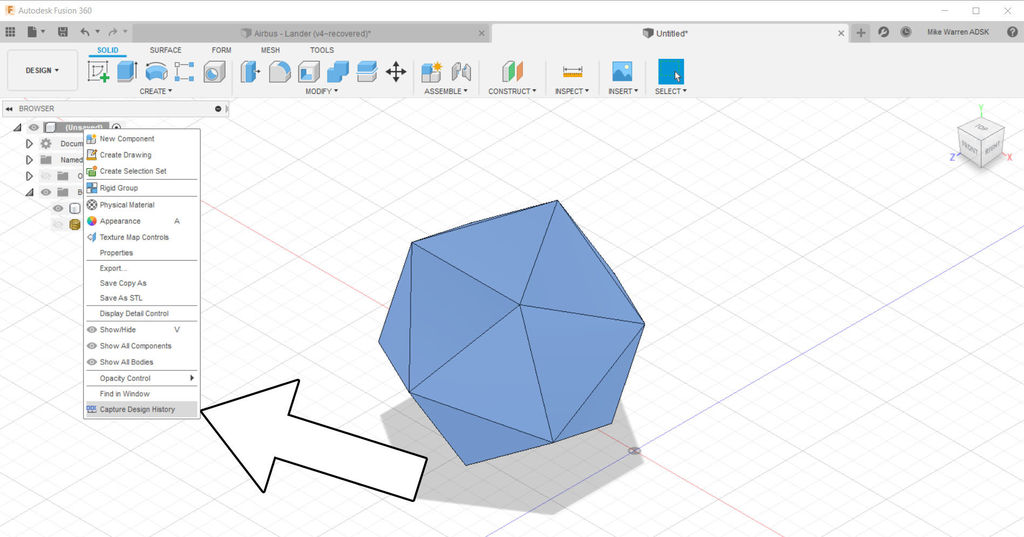This screenshot has width=1024, height=537.
Task: Open a new design tab with plus button
Action: 861,33
